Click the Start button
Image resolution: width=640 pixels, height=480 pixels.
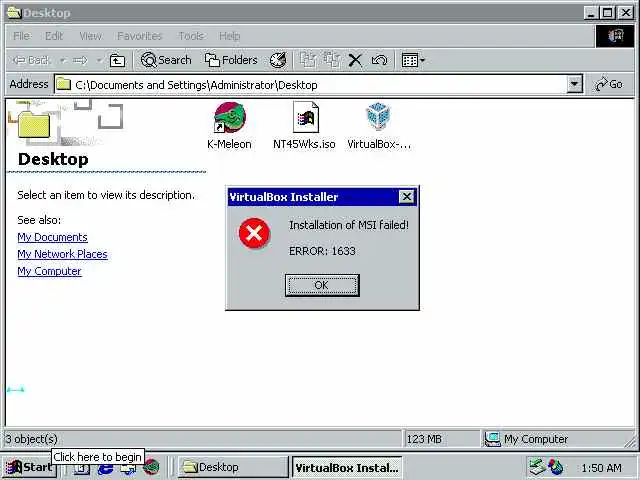click(29, 467)
